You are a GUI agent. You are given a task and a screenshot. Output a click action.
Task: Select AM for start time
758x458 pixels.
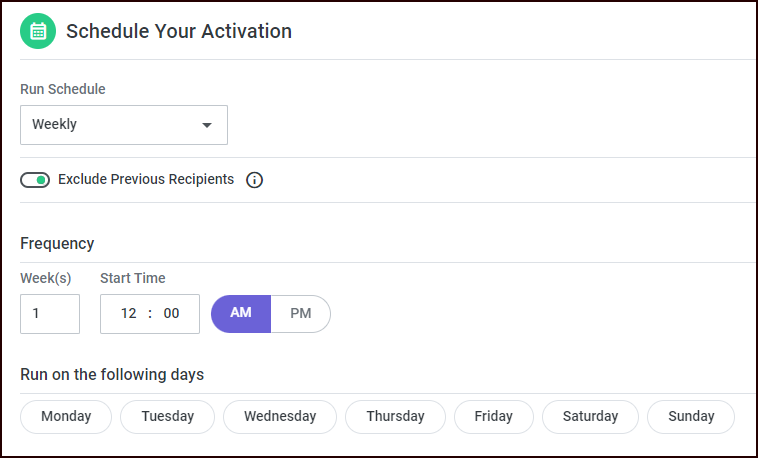click(241, 313)
